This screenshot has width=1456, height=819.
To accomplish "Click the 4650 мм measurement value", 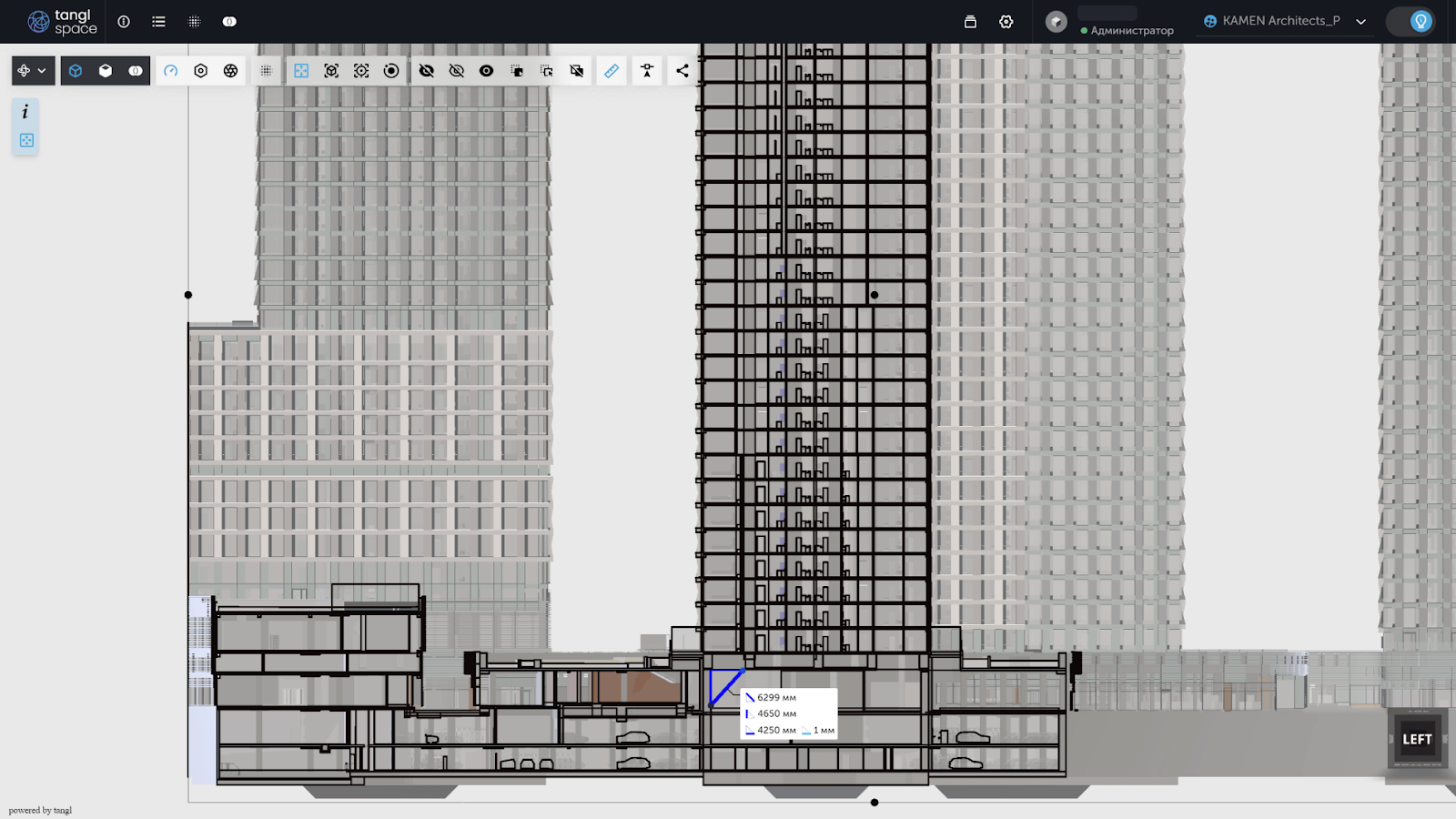I will click(776, 714).
